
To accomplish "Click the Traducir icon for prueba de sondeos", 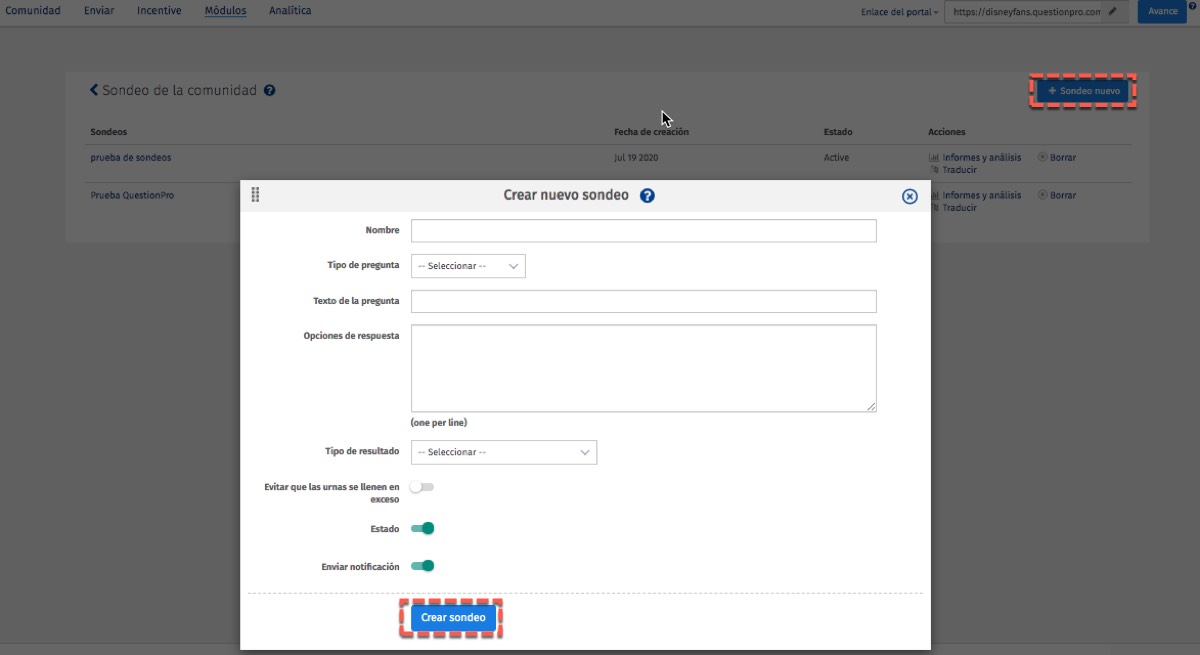I will pyautogui.click(x=935, y=170).
